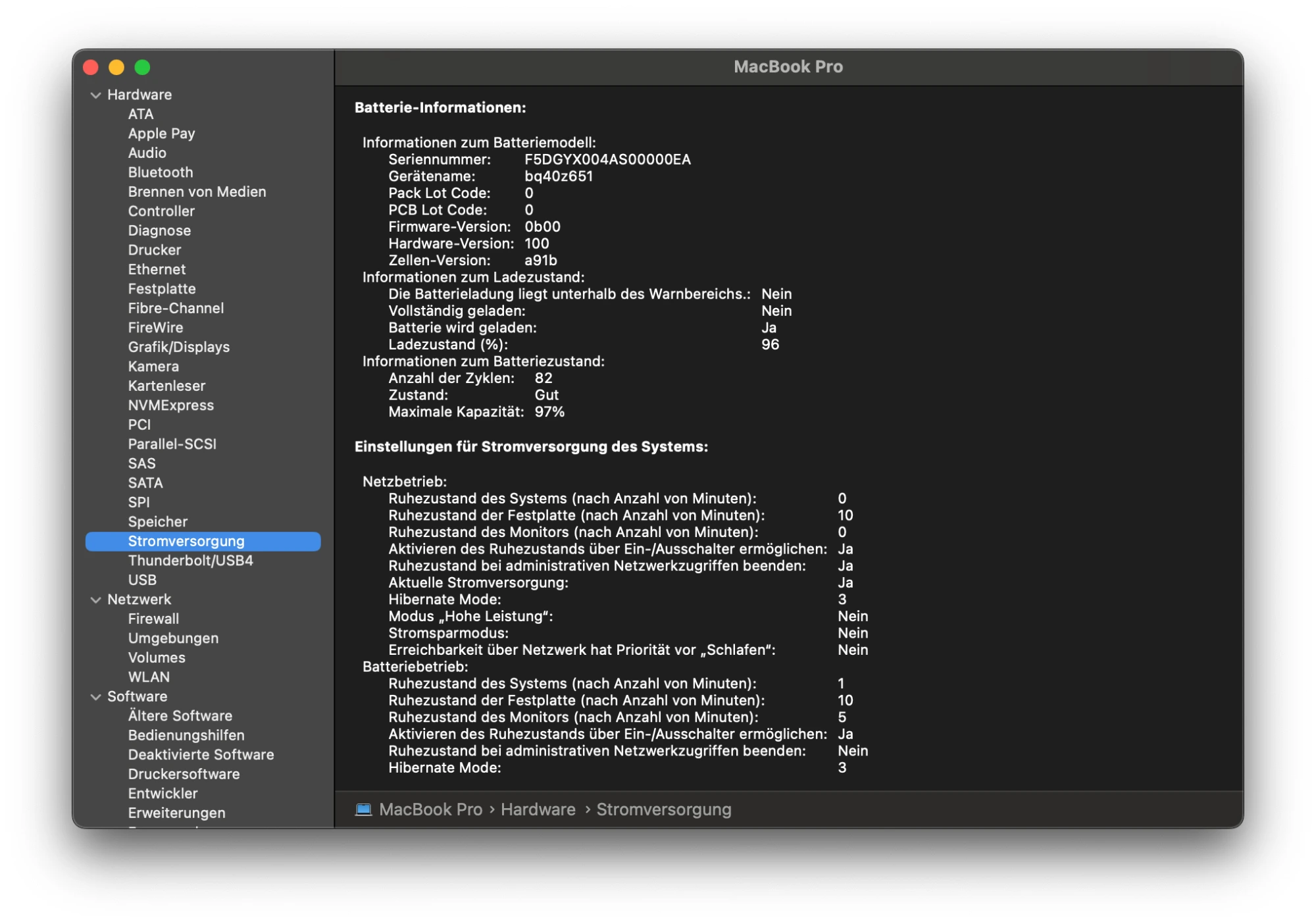The width and height of the screenshot is (1316, 924).
Task: Click Stromversorgung in the path bar
Action: point(663,809)
